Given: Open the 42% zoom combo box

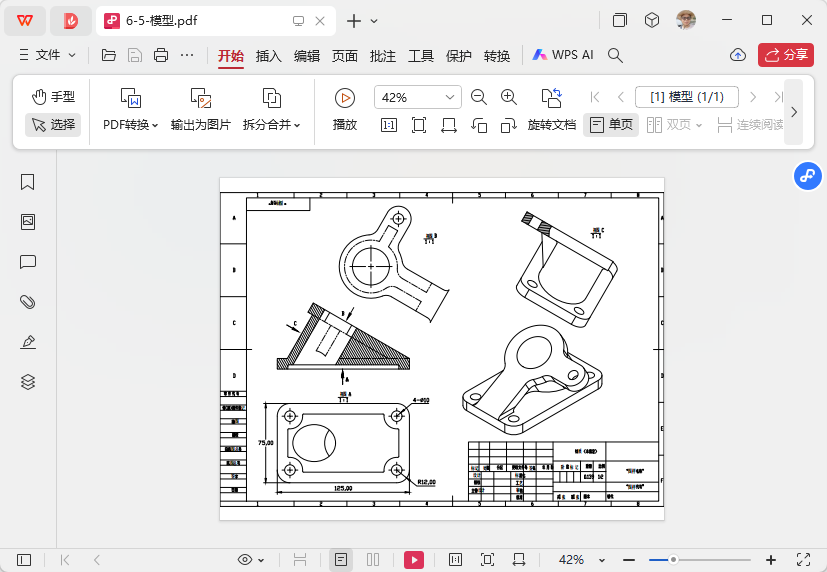Looking at the screenshot, I should (418, 98).
